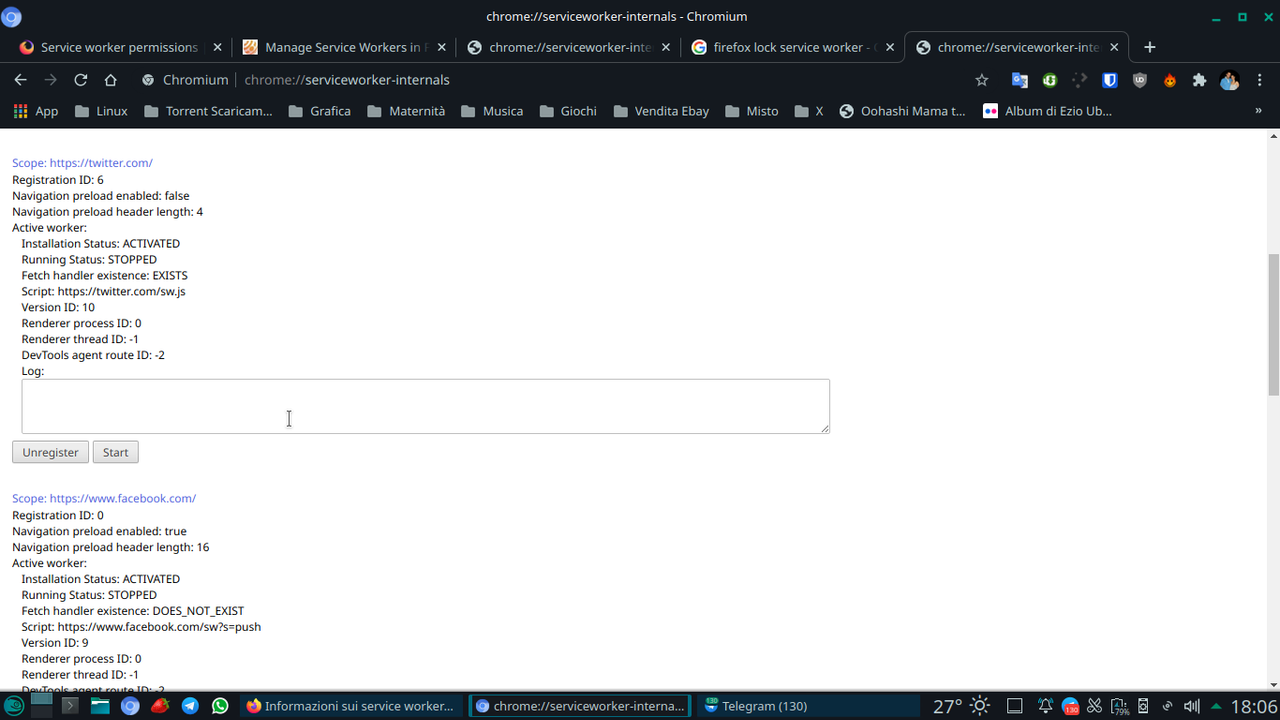The height and width of the screenshot is (720, 1280).
Task: Open the App bookmarks shortcut
Action: [35, 111]
